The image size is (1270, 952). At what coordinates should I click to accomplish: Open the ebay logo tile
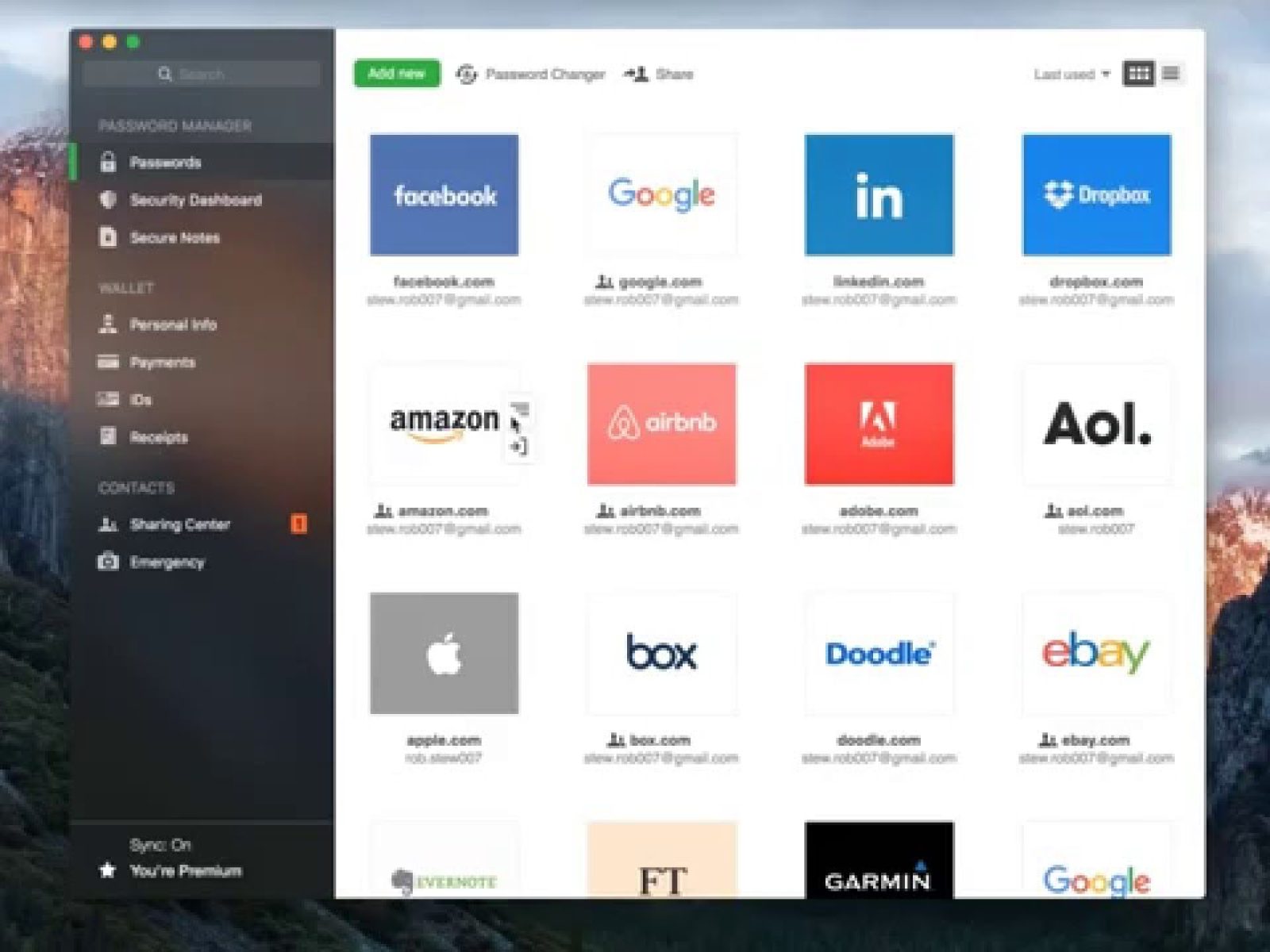[x=1097, y=654]
